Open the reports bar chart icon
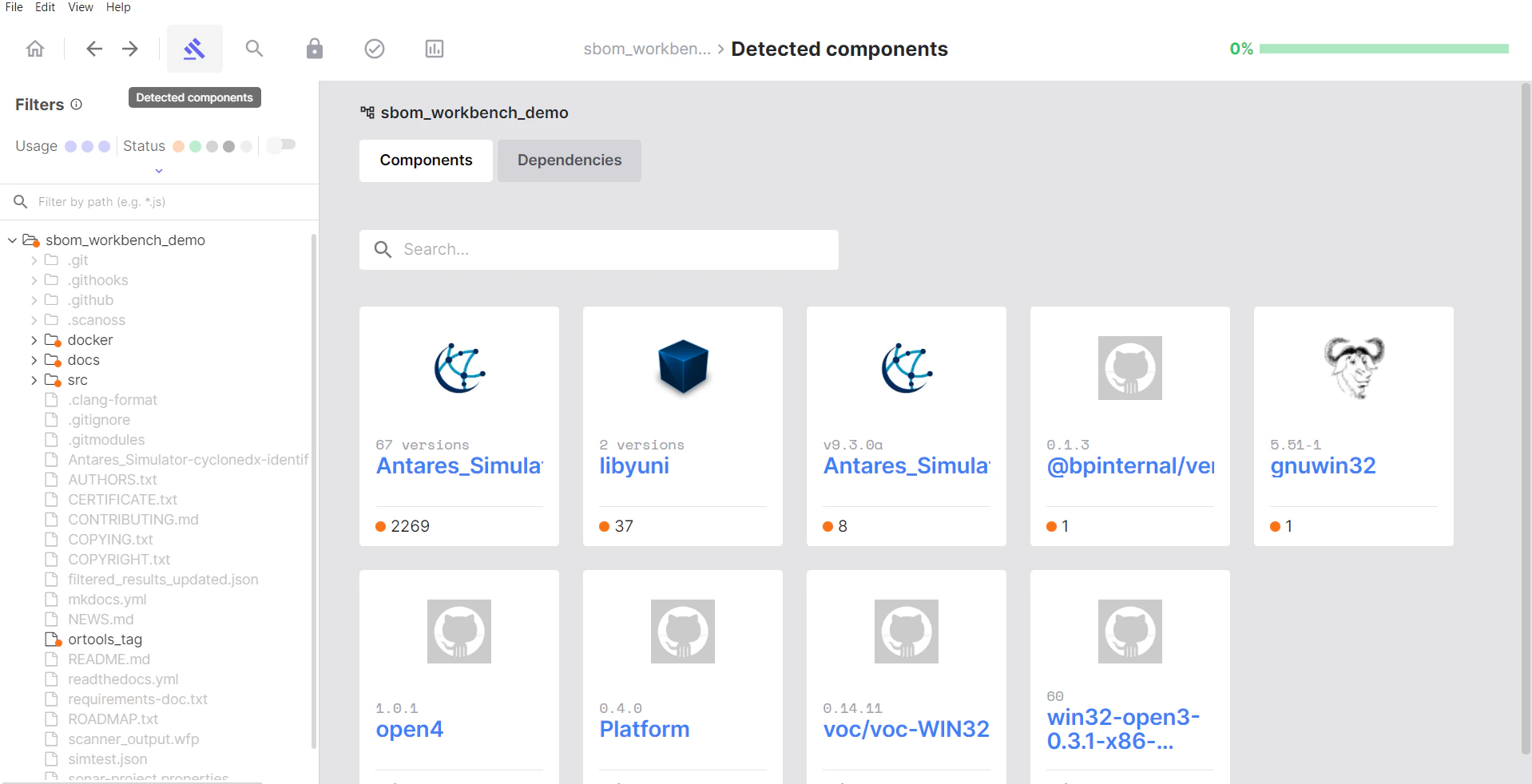 (x=434, y=49)
